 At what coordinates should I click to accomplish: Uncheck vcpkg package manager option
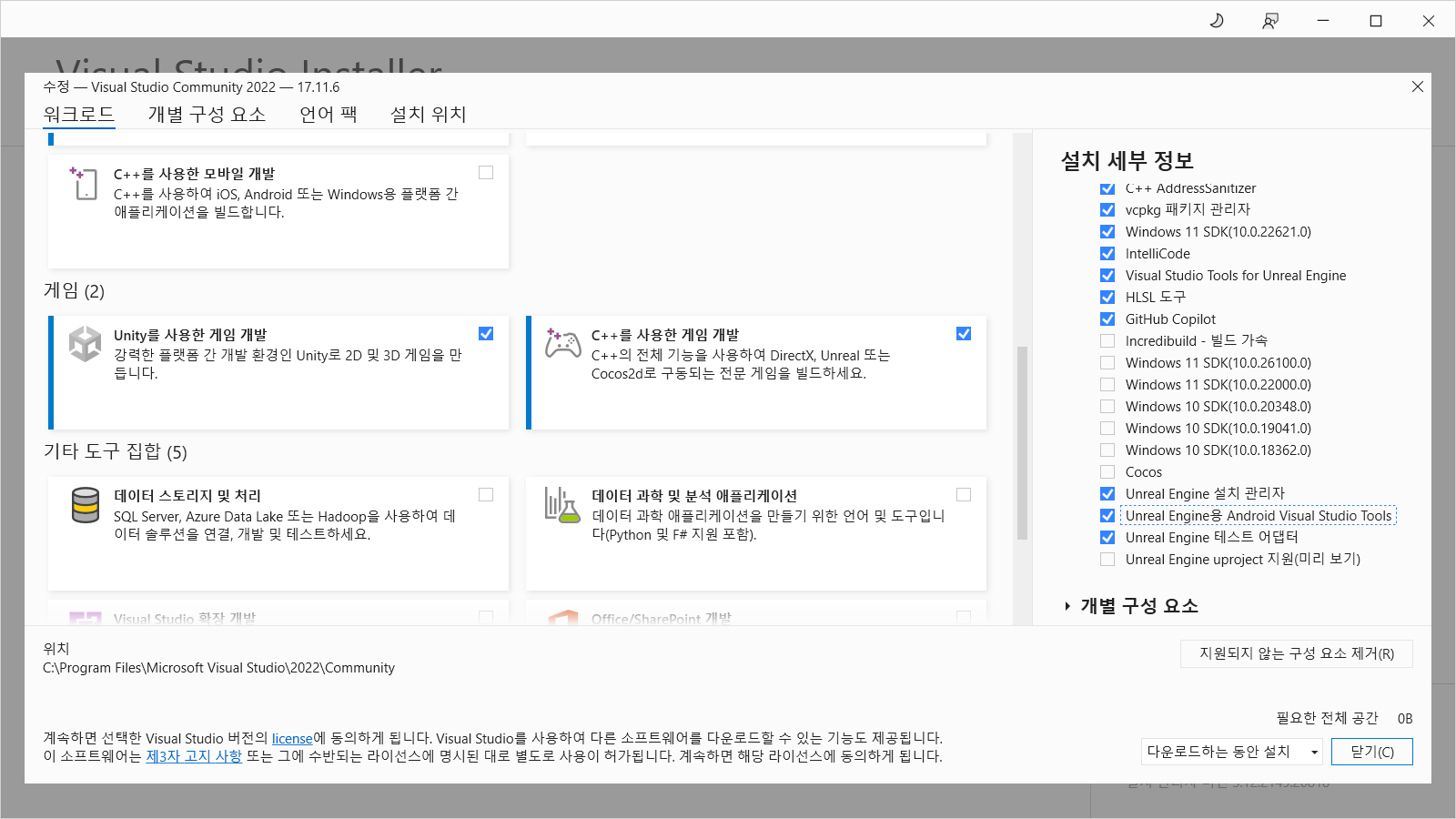coord(1107,210)
